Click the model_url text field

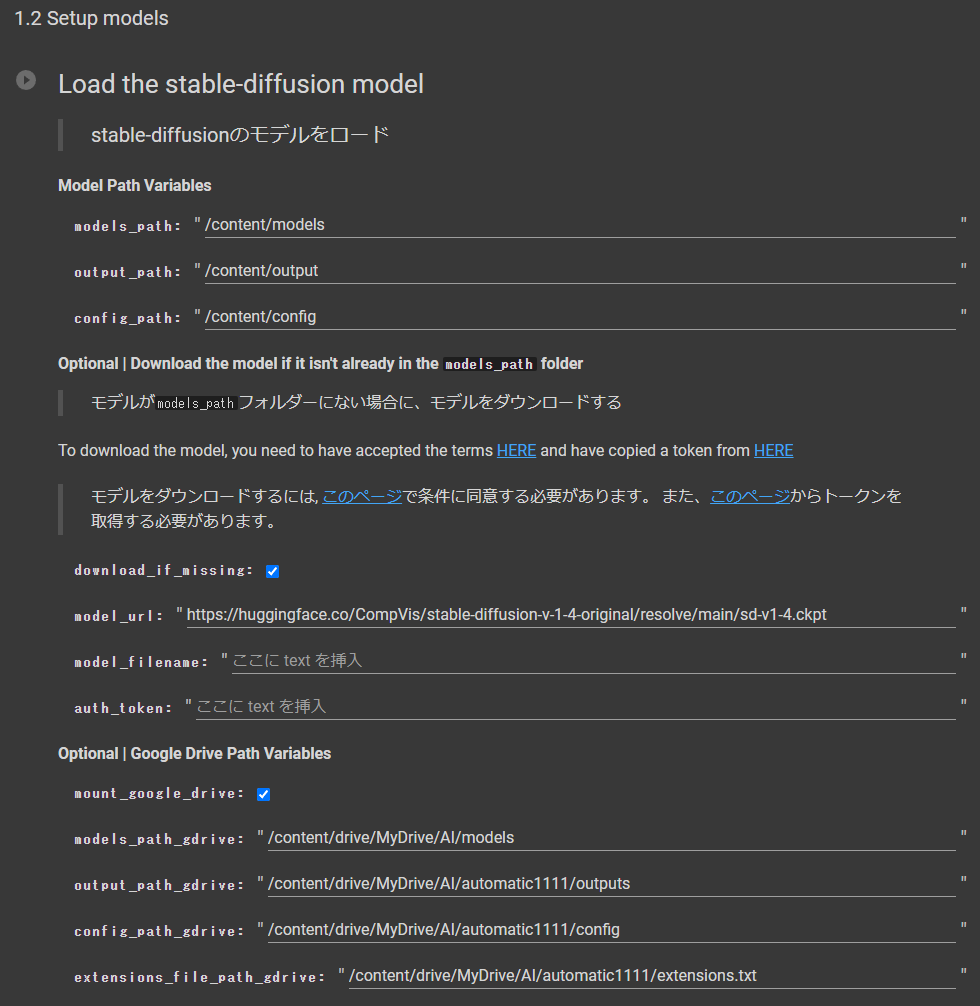pos(570,615)
